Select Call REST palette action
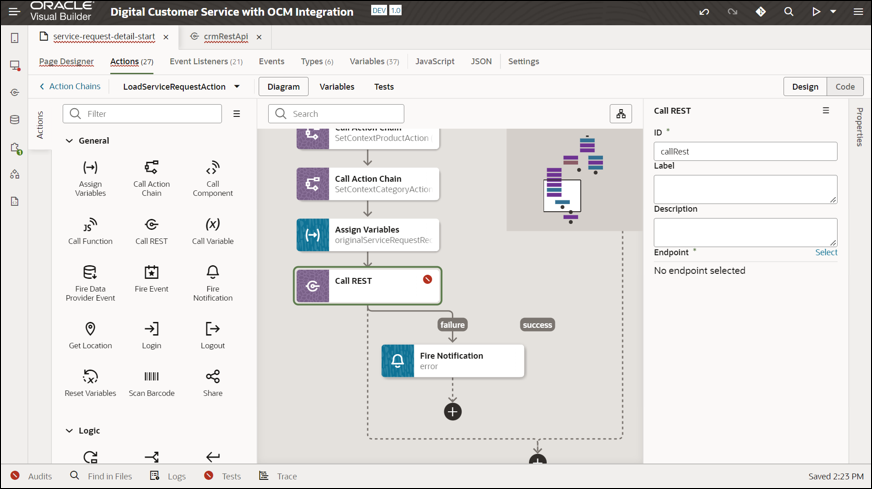The image size is (872, 489). coord(151,231)
